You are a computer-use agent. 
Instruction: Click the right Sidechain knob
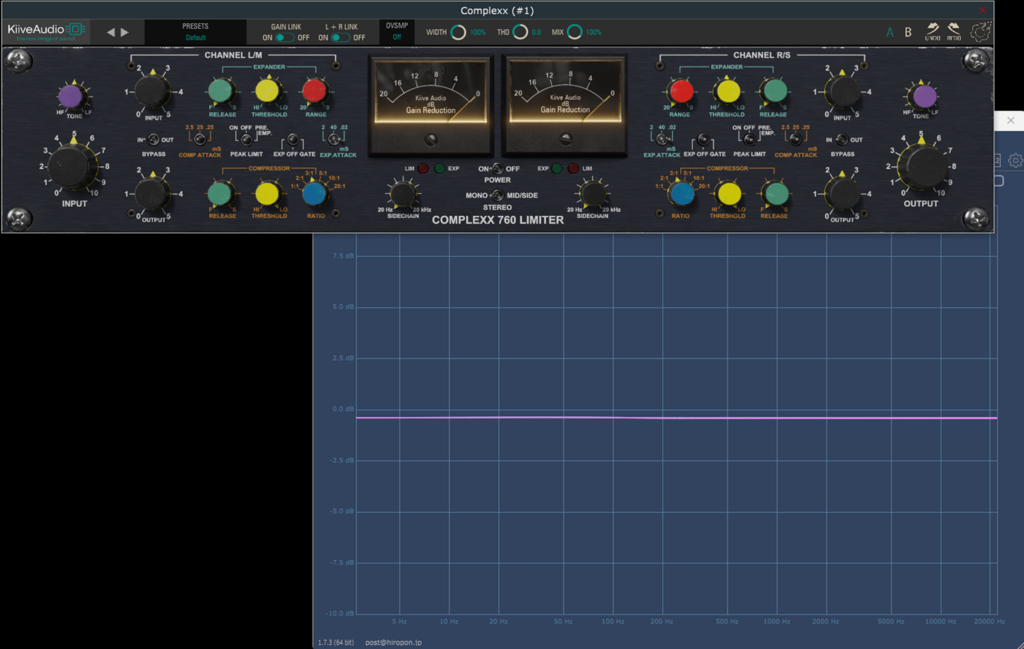[x=592, y=195]
